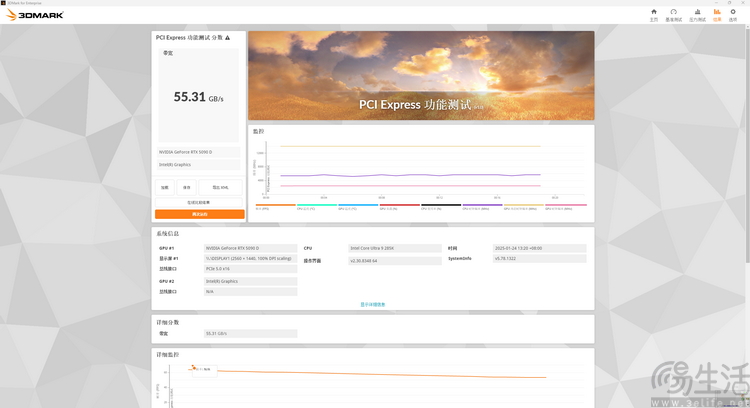
Task: Click the 55.31 GB/s bandwidth score
Action: click(x=198, y=97)
